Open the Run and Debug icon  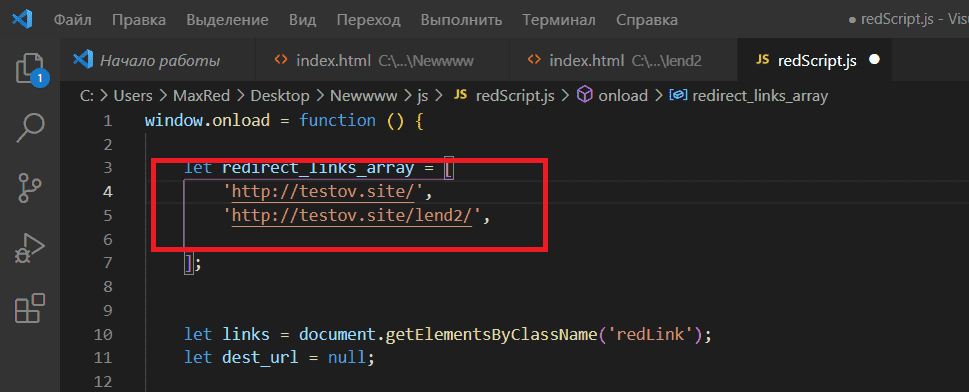pyautogui.click(x=30, y=249)
